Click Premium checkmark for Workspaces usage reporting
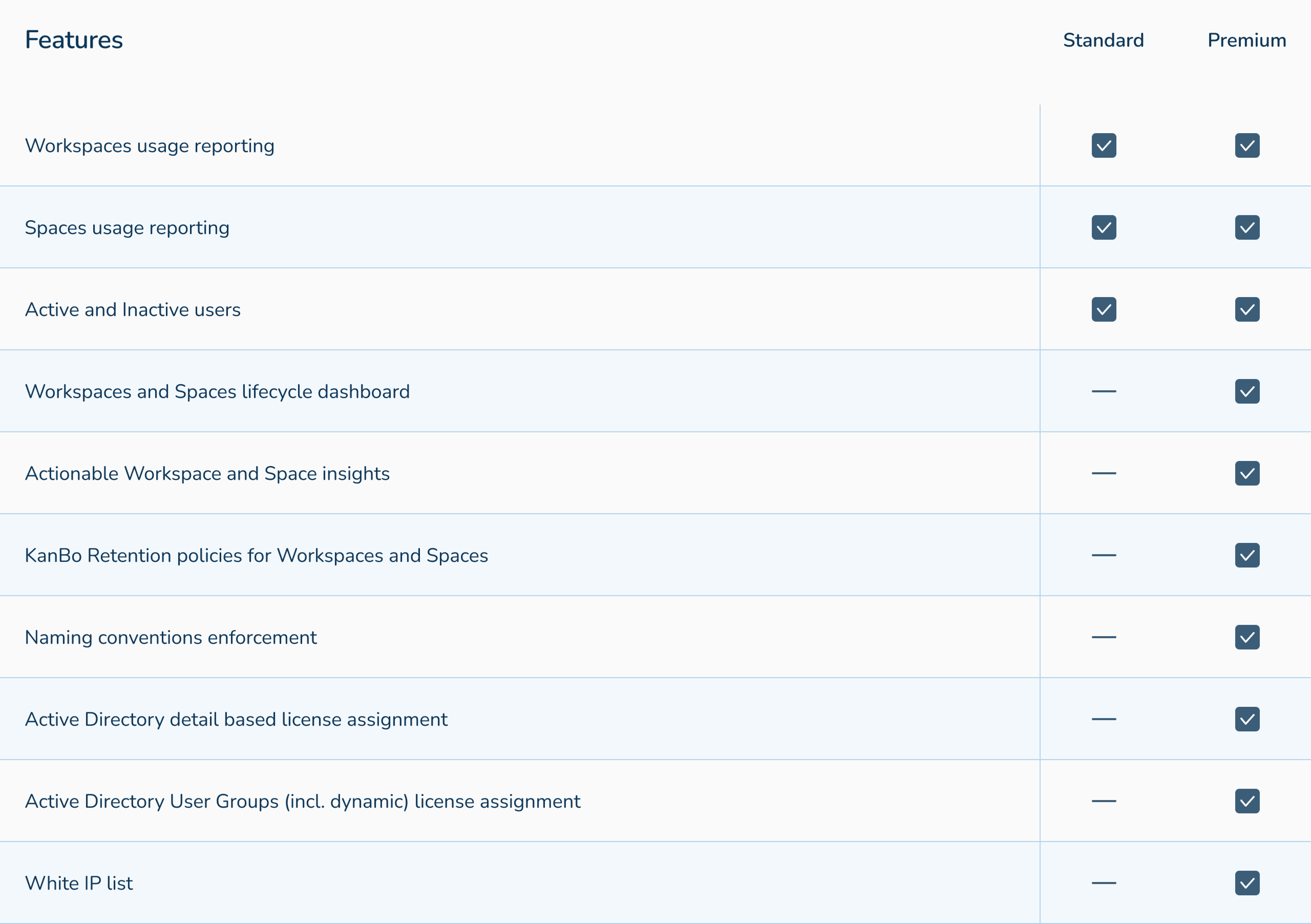The image size is (1311, 924). pos(1246,146)
